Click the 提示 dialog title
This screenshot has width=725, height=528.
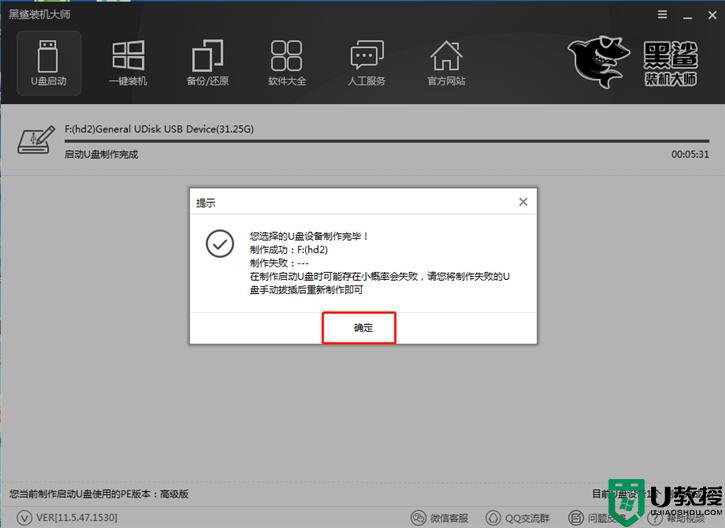pyautogui.click(x=205, y=203)
